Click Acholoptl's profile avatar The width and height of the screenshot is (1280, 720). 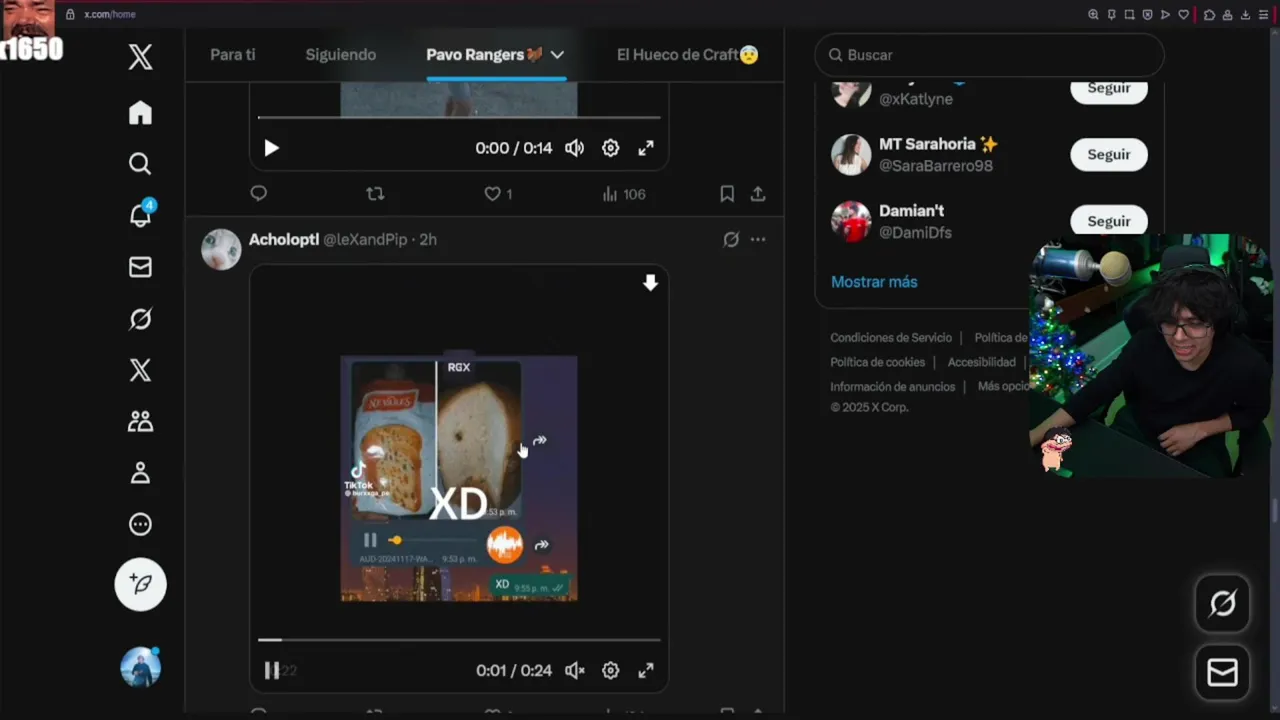pos(221,250)
